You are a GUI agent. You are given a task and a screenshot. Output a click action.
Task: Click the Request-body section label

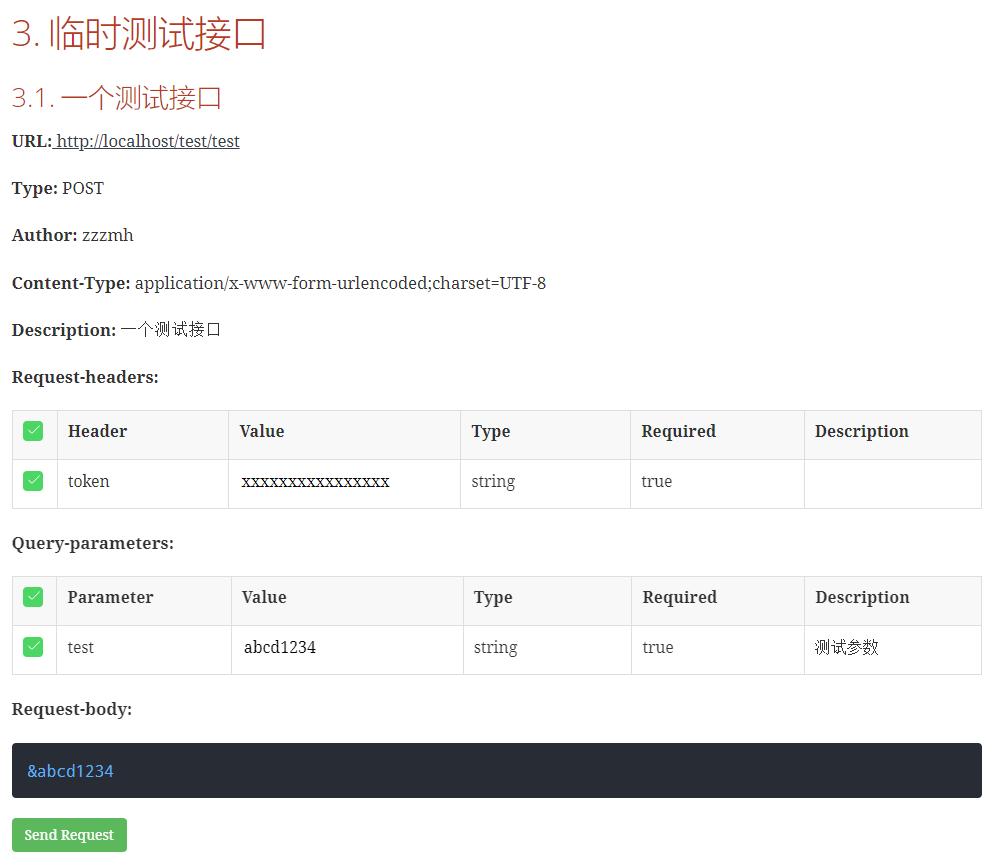tap(72, 709)
